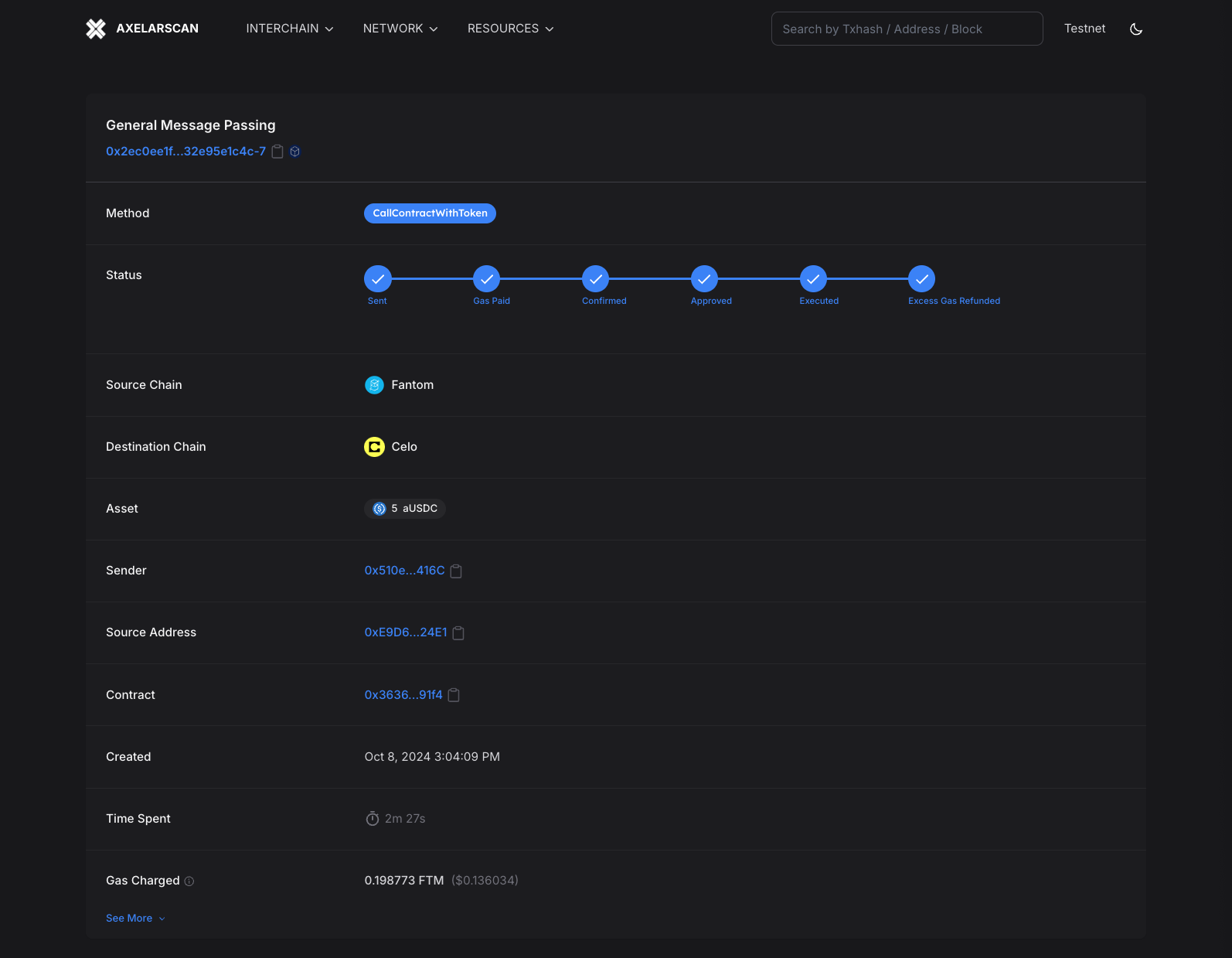Image resolution: width=1232 pixels, height=958 pixels.
Task: Click the Executed status checkmark
Action: [813, 279]
